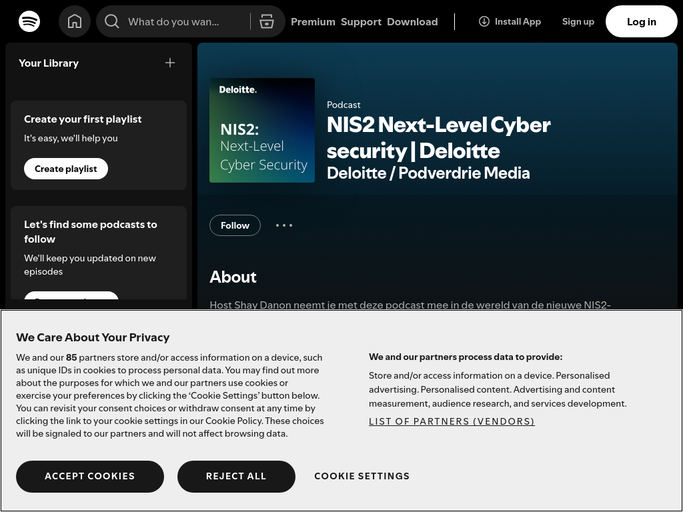
Task: Click 'Podcast' label above title
Action: tap(343, 105)
